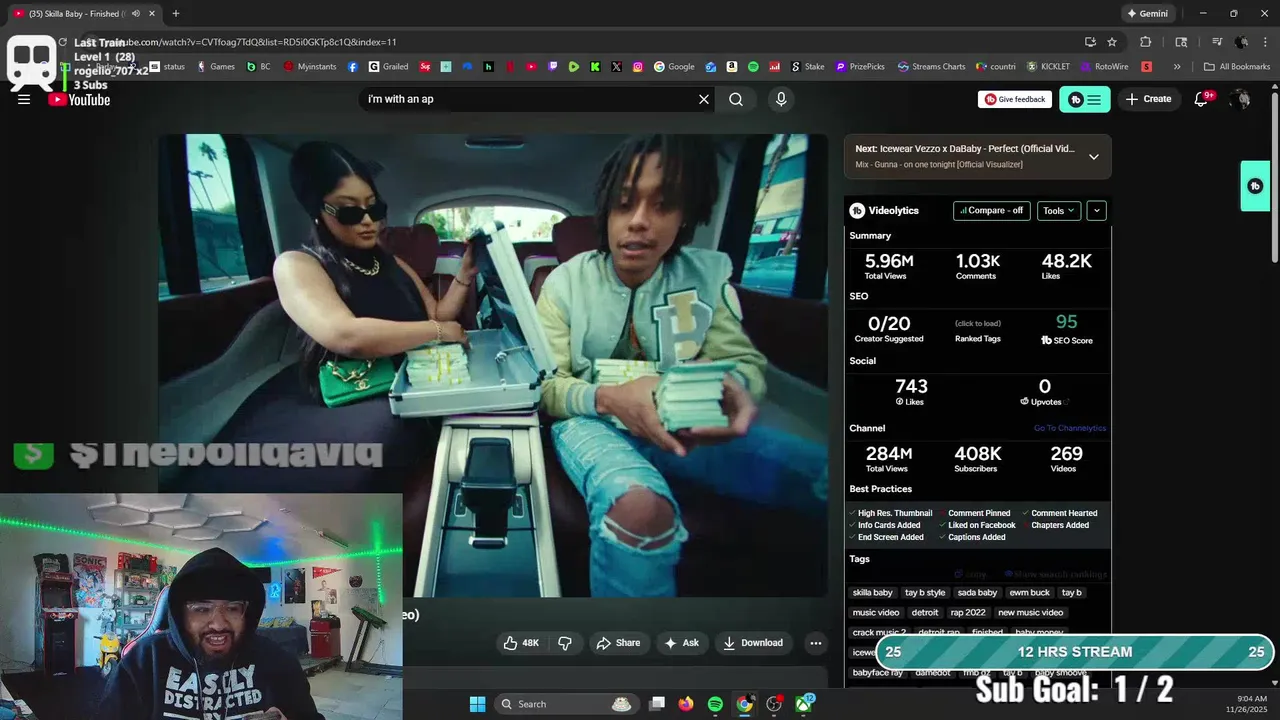Image resolution: width=1280 pixels, height=720 pixels.
Task: Open the Streams Charts bookmark
Action: click(932, 67)
